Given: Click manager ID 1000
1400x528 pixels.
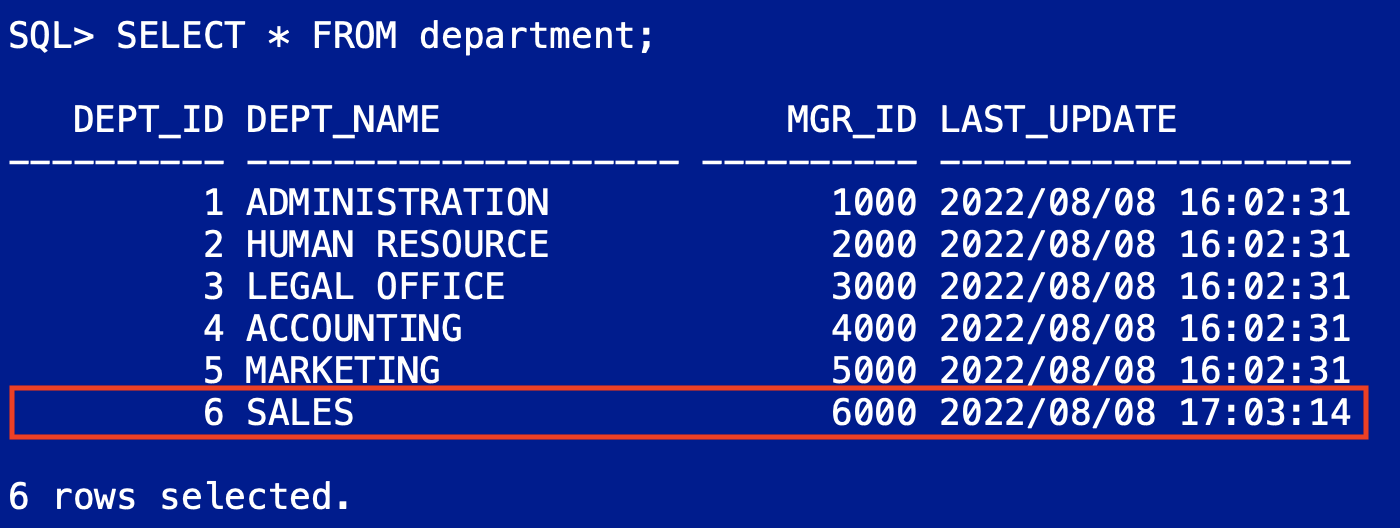Looking at the screenshot, I should 874,203.
